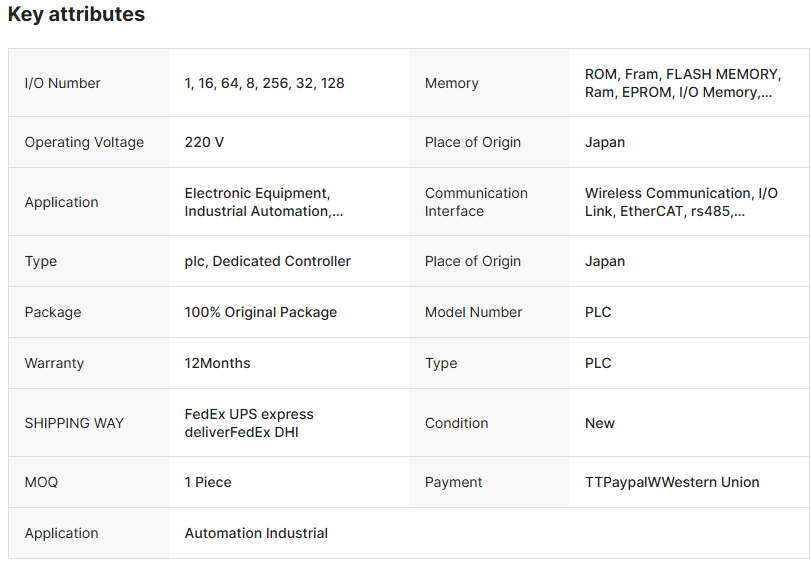The image size is (811, 561).
Task: Click the SHIPPING WAY label
Action: (74, 423)
